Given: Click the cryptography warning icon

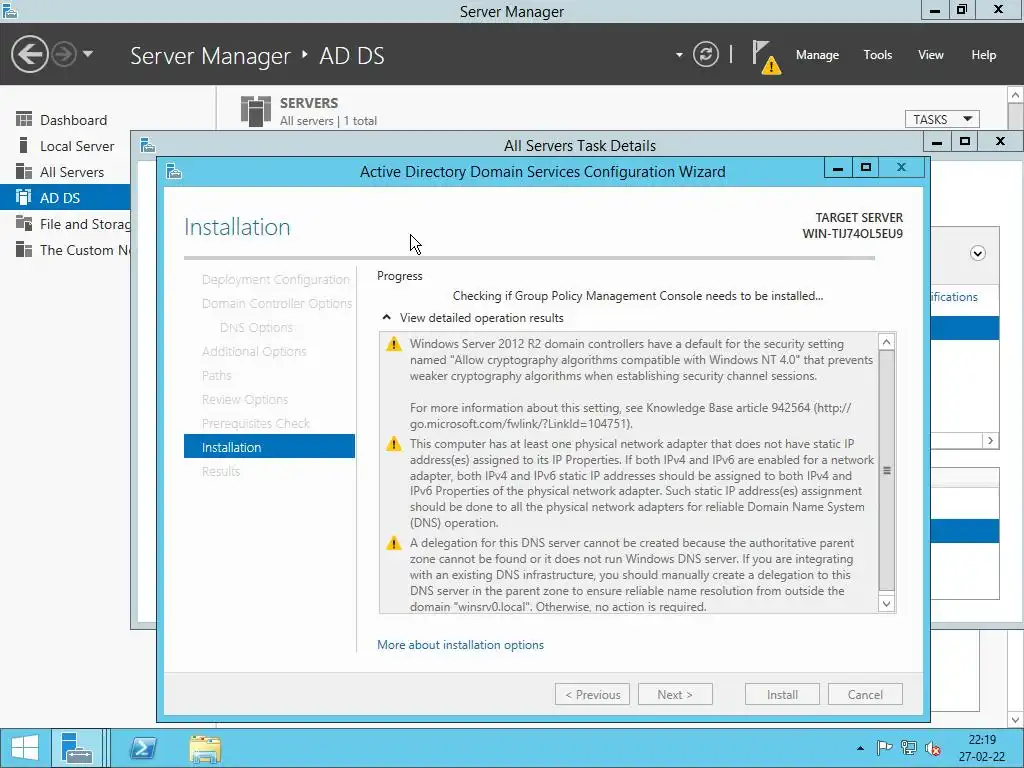Looking at the screenshot, I should tap(394, 344).
